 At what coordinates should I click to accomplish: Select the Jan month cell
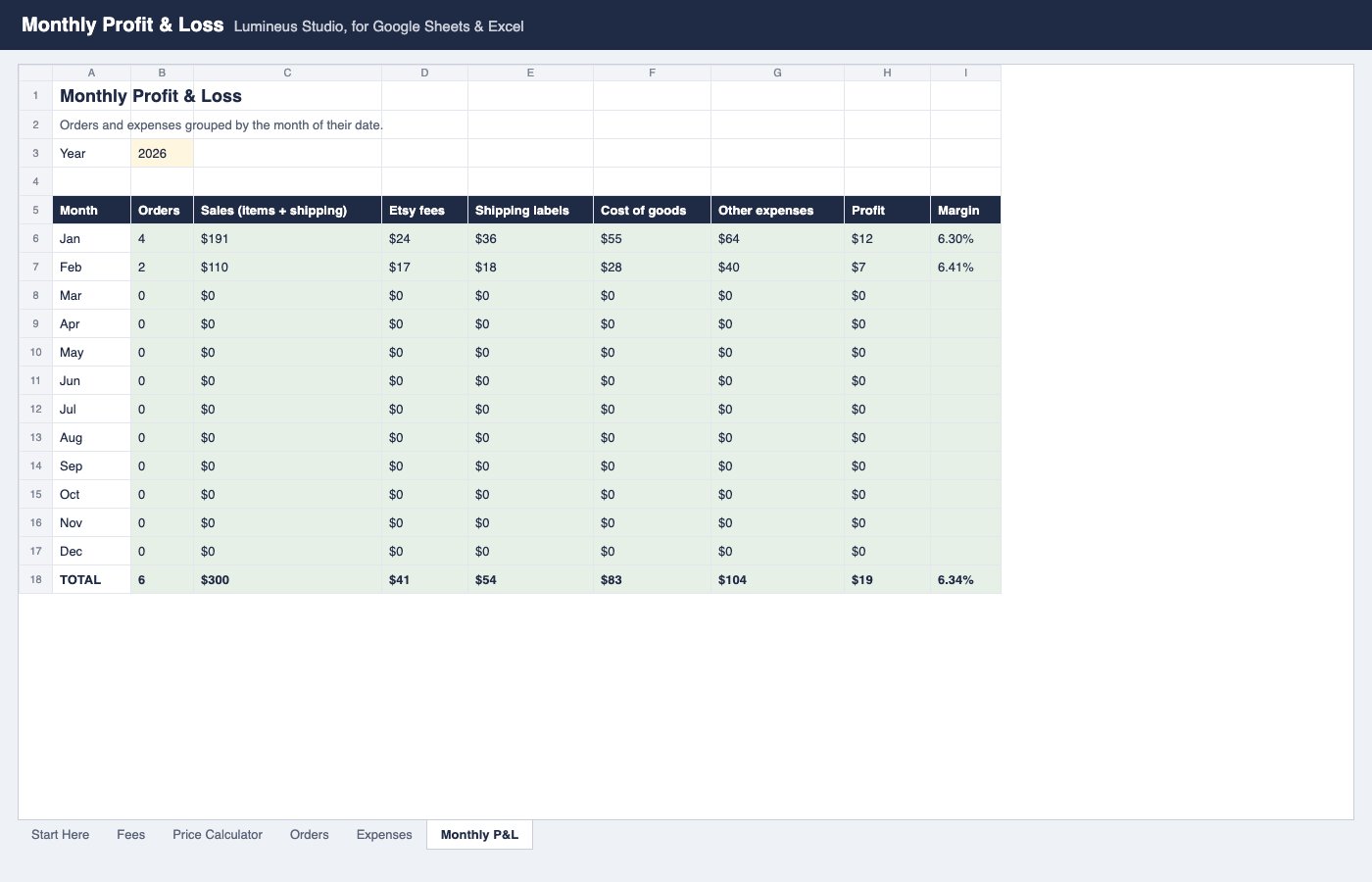click(x=91, y=238)
